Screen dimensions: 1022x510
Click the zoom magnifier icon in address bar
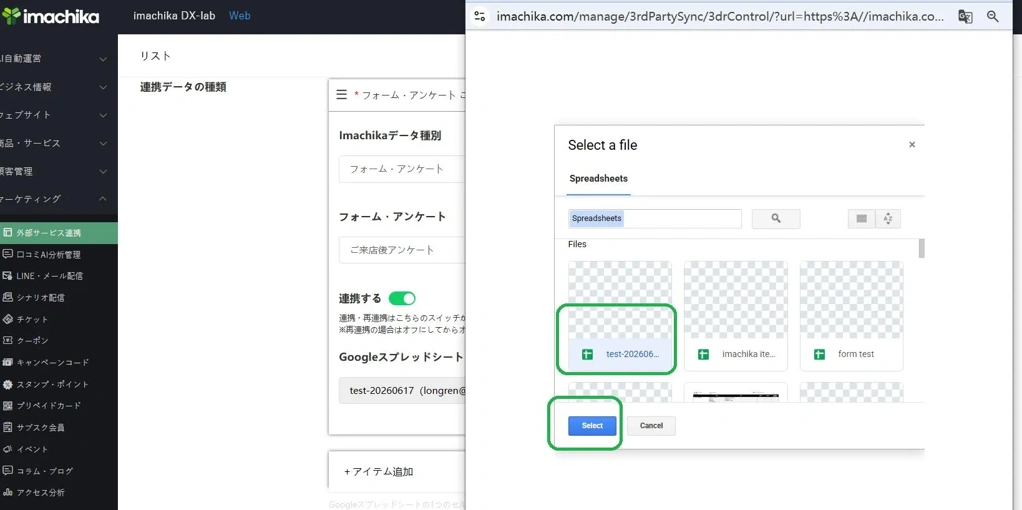993,16
